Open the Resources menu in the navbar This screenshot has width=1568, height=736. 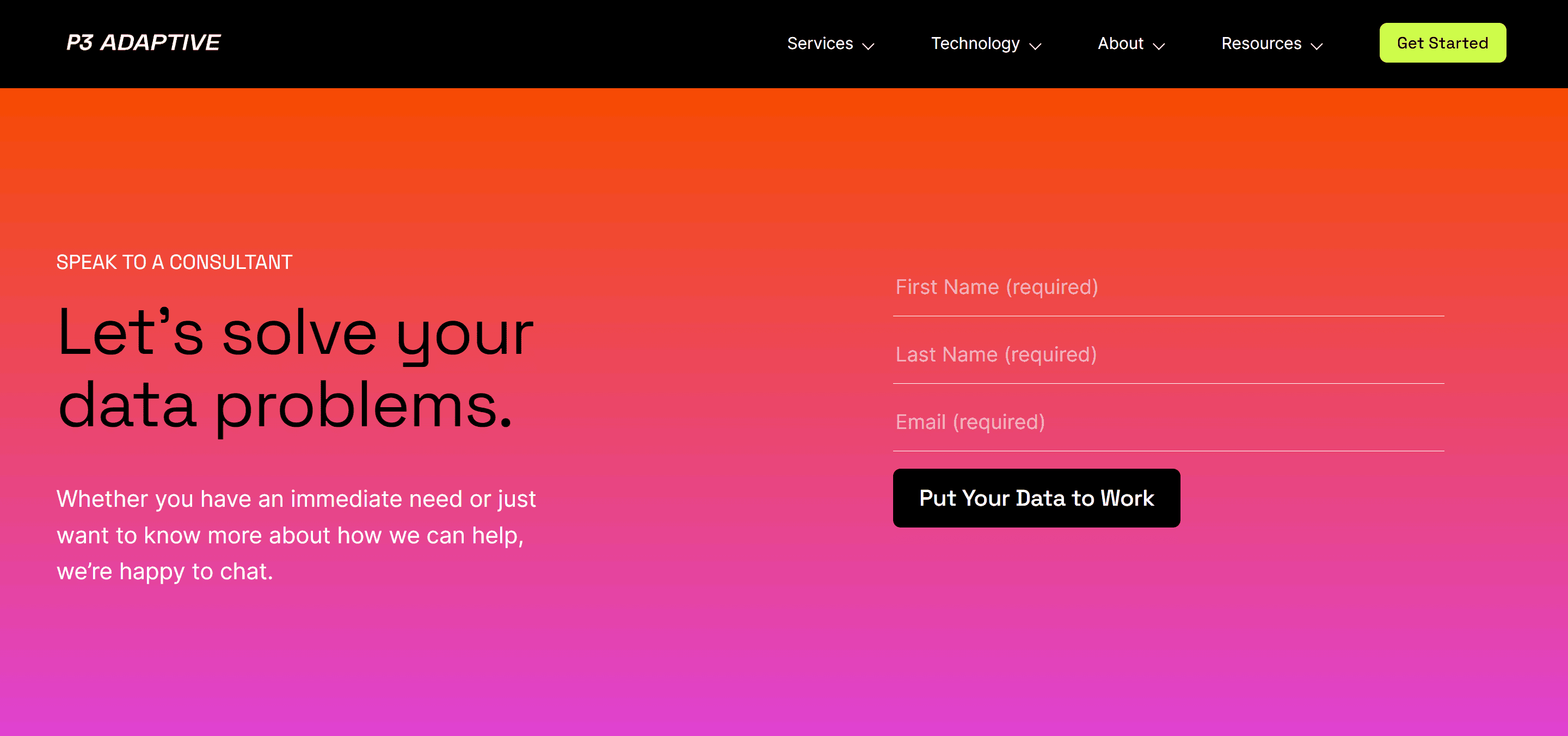click(1261, 43)
